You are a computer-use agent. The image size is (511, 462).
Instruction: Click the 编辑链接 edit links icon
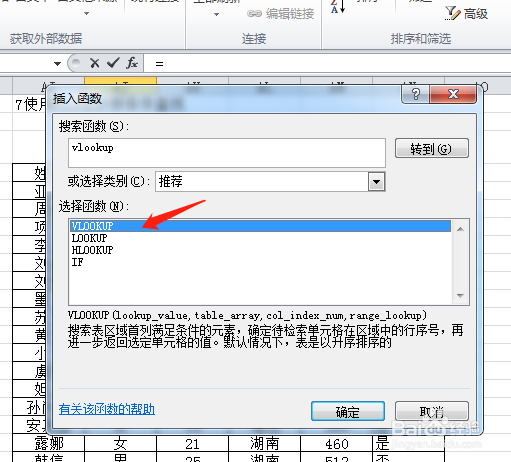[254, 14]
